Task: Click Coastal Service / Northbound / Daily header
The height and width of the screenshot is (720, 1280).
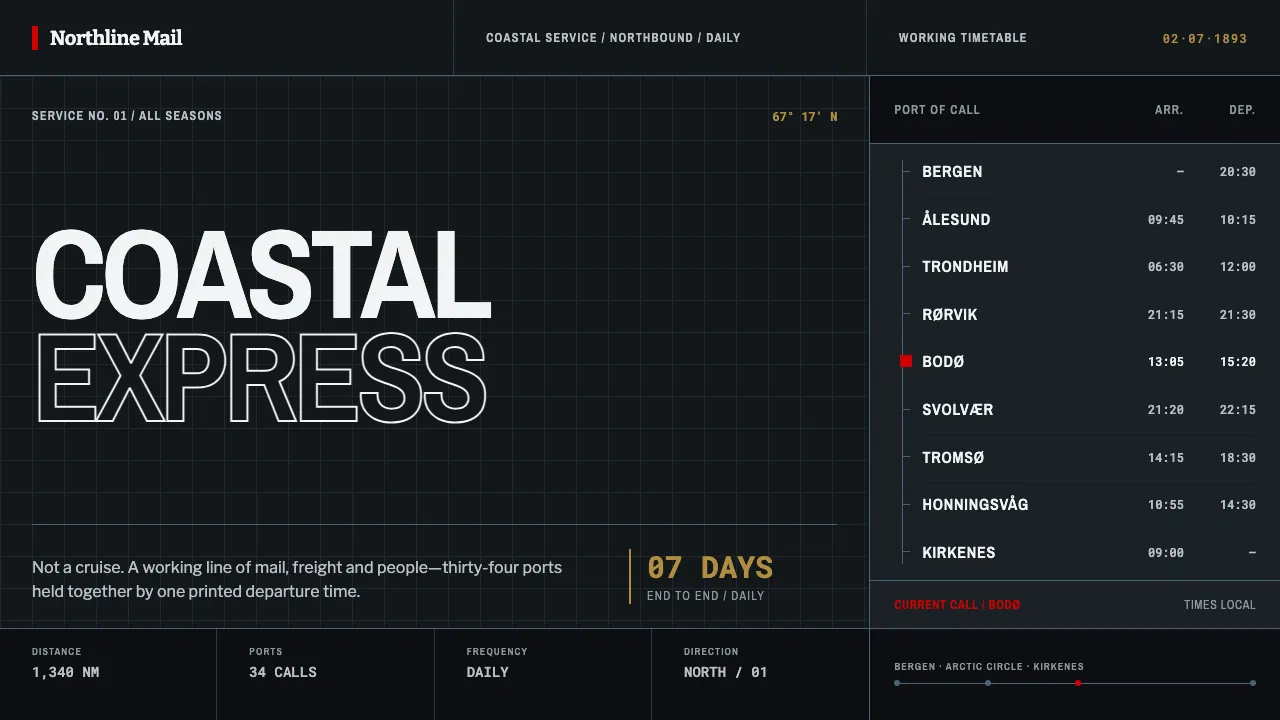Action: (x=613, y=38)
